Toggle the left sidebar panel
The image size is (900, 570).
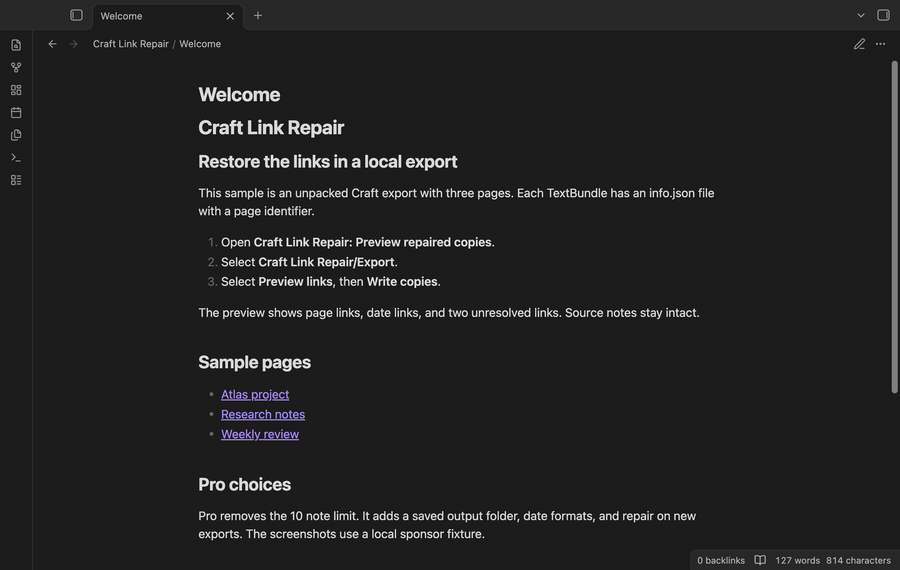(x=76, y=15)
